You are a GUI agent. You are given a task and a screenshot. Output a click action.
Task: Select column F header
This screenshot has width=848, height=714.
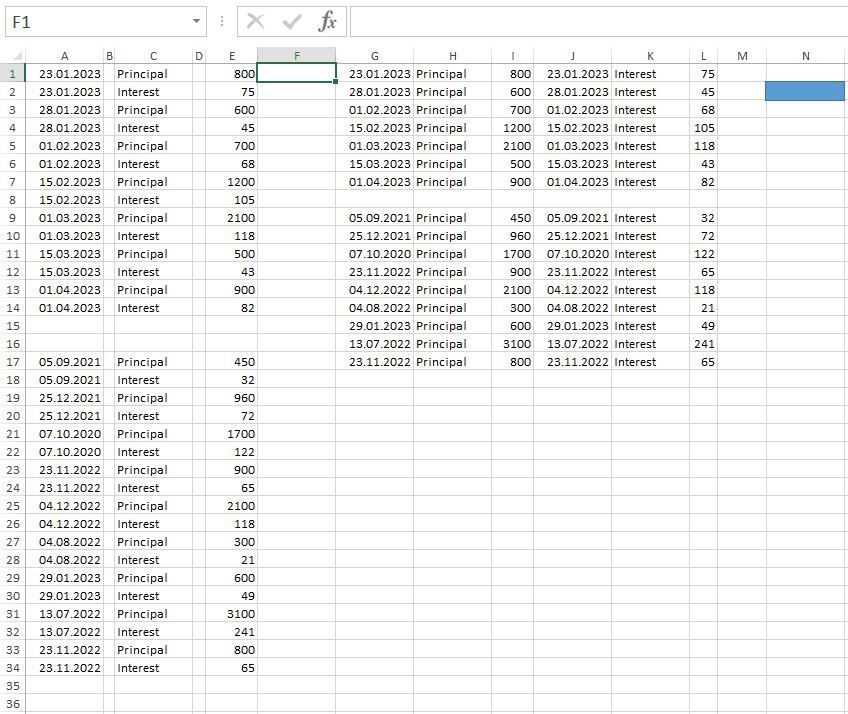pos(296,56)
